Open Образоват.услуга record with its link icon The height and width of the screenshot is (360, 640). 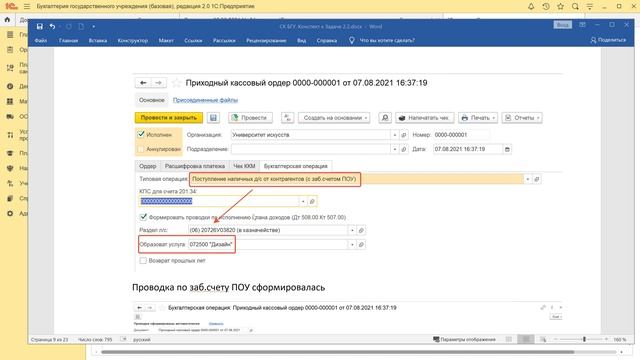(x=361, y=244)
